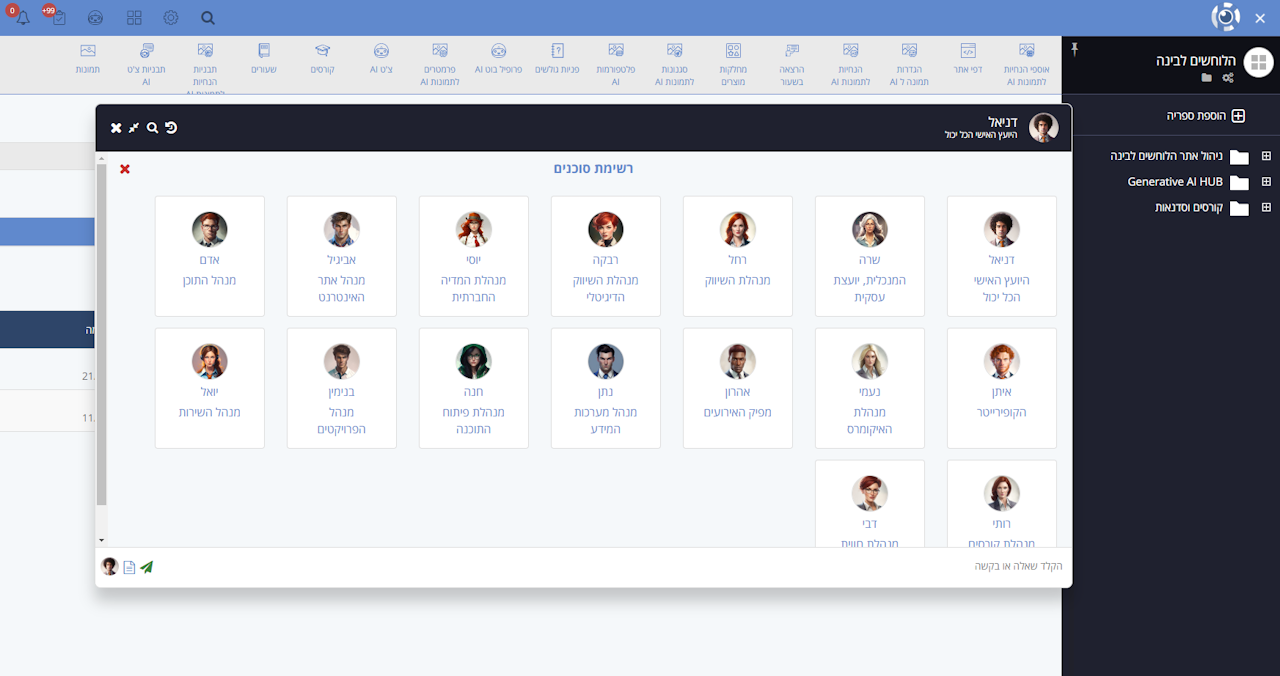
Task: Click the search magnifier in top bar
Action: [x=208, y=18]
